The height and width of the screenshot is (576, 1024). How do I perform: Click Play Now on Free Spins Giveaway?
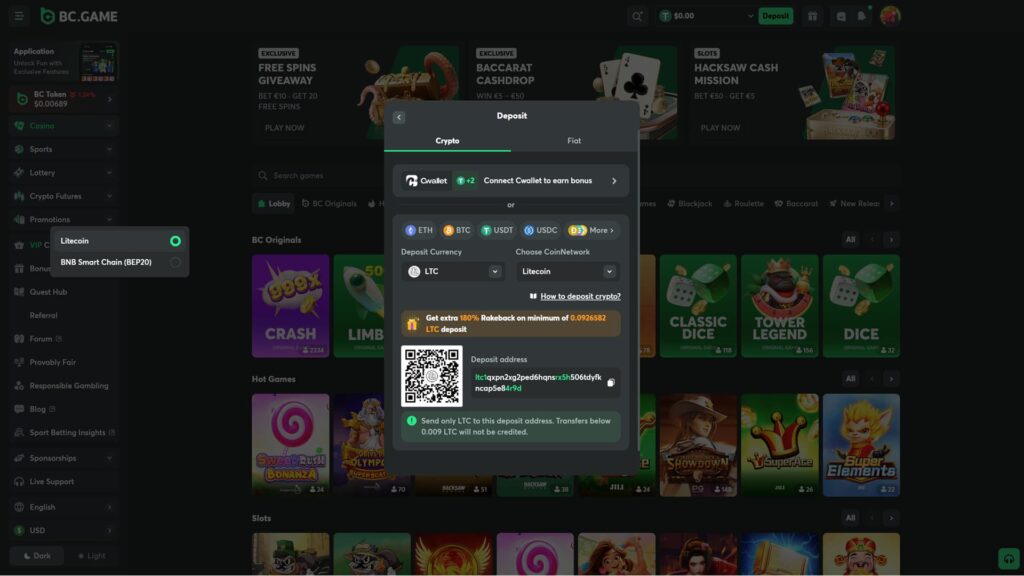285,128
